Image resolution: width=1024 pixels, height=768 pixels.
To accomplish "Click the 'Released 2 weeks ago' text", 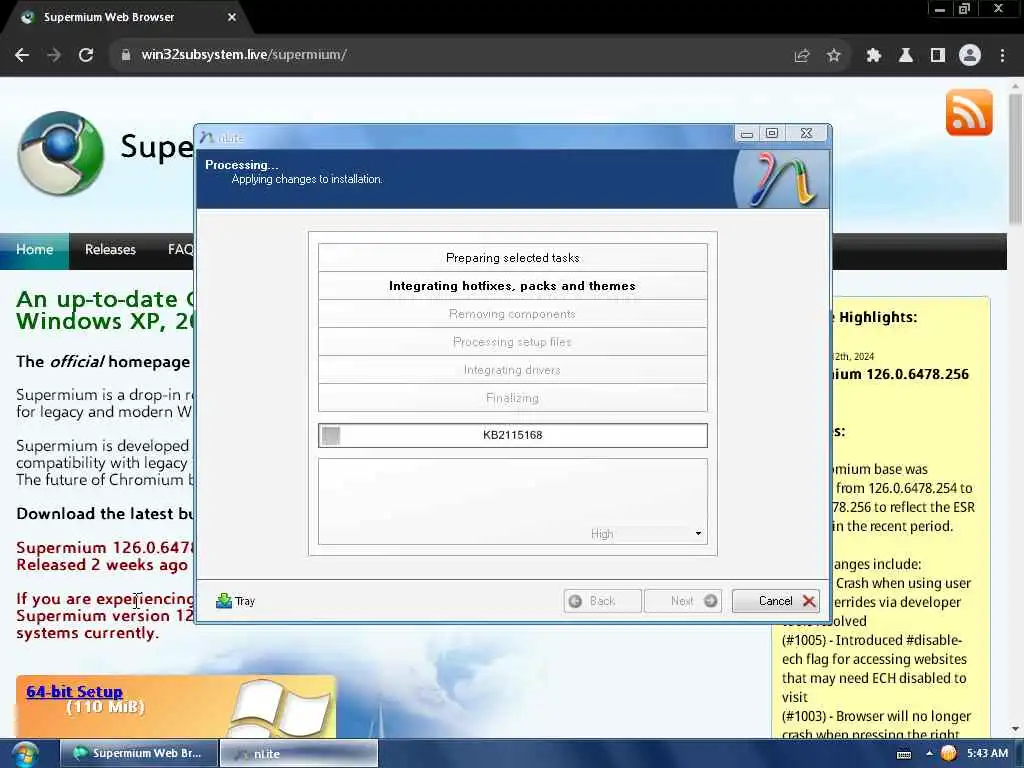I will tap(102, 566).
